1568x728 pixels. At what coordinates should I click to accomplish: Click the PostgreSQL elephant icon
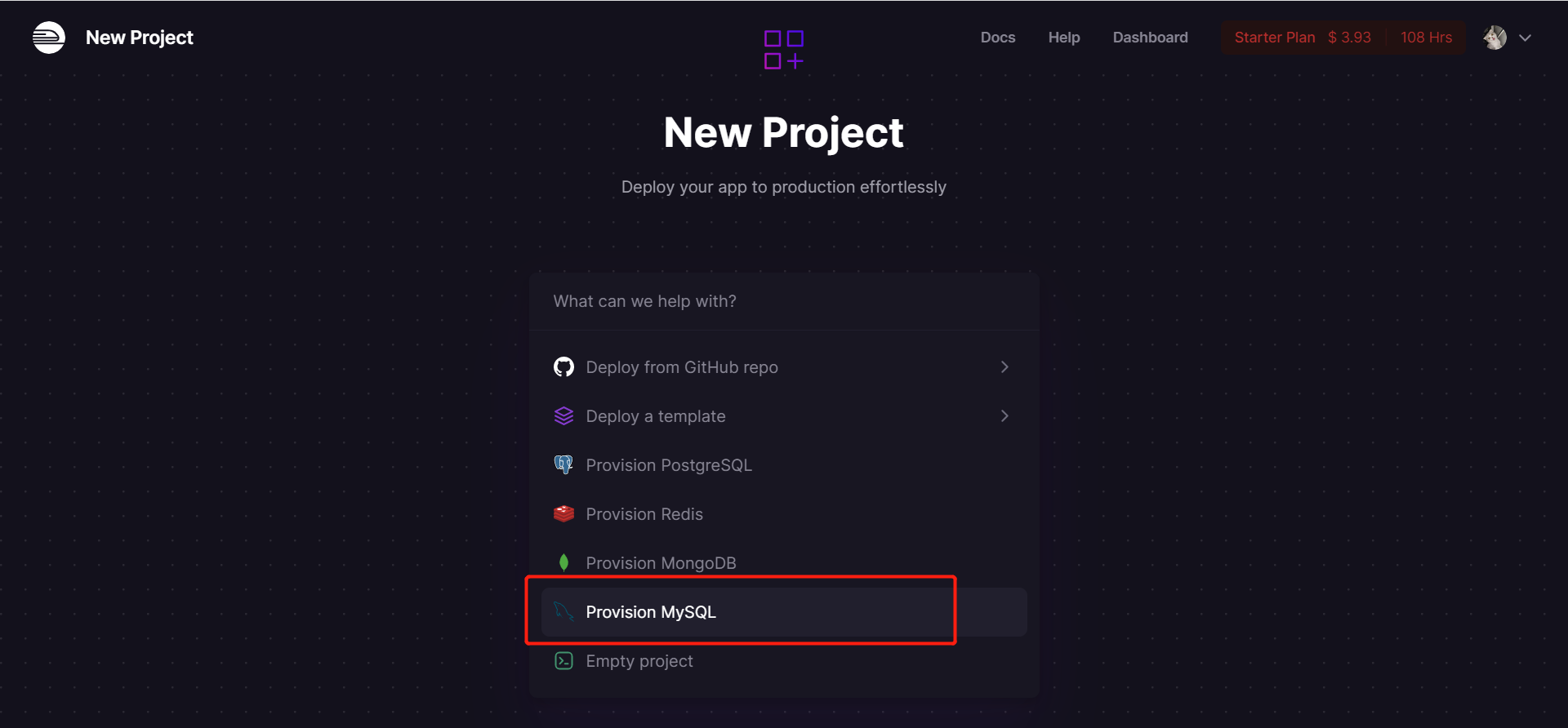click(x=563, y=464)
